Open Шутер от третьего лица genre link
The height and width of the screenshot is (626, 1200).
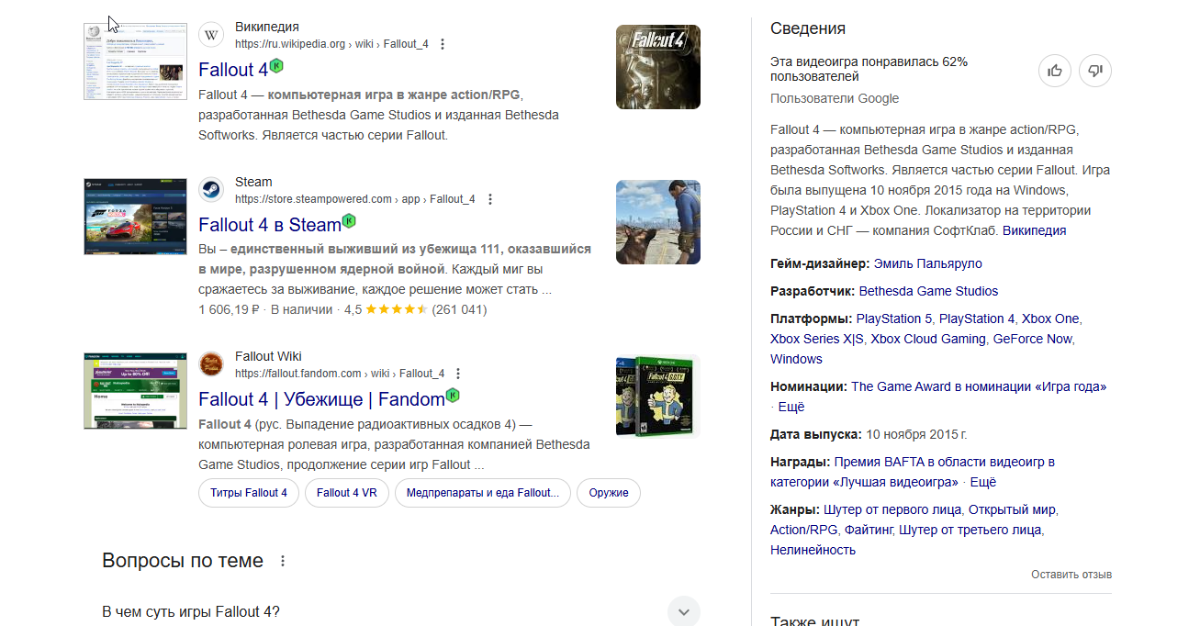pyautogui.click(x=970, y=530)
